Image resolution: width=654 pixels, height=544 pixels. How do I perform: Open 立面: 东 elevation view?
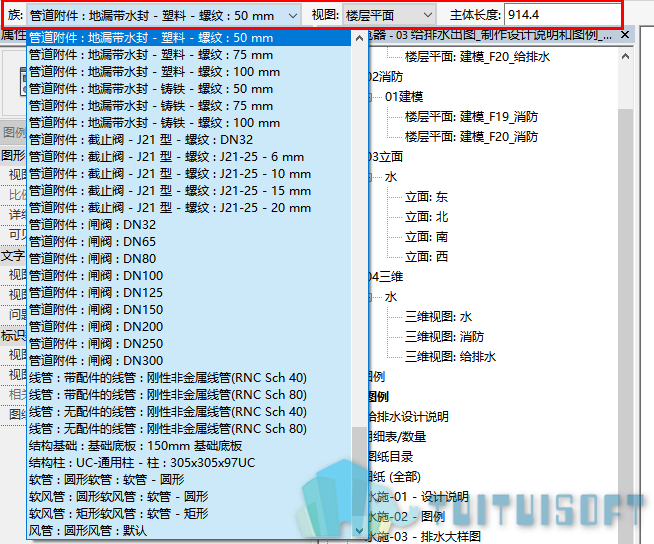click(x=426, y=197)
